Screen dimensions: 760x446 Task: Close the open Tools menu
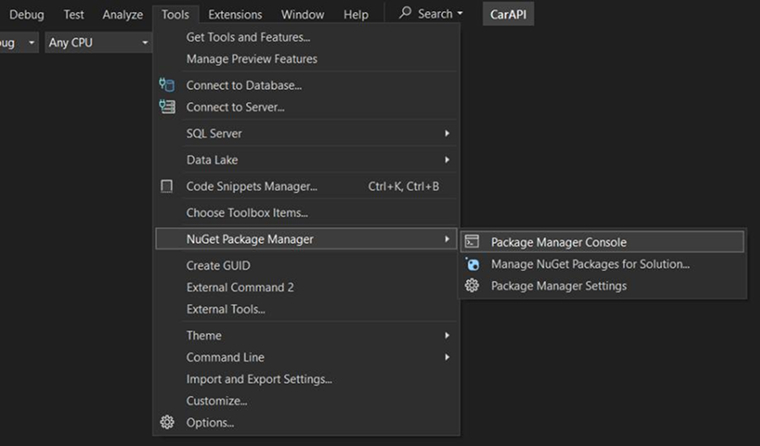click(x=175, y=15)
